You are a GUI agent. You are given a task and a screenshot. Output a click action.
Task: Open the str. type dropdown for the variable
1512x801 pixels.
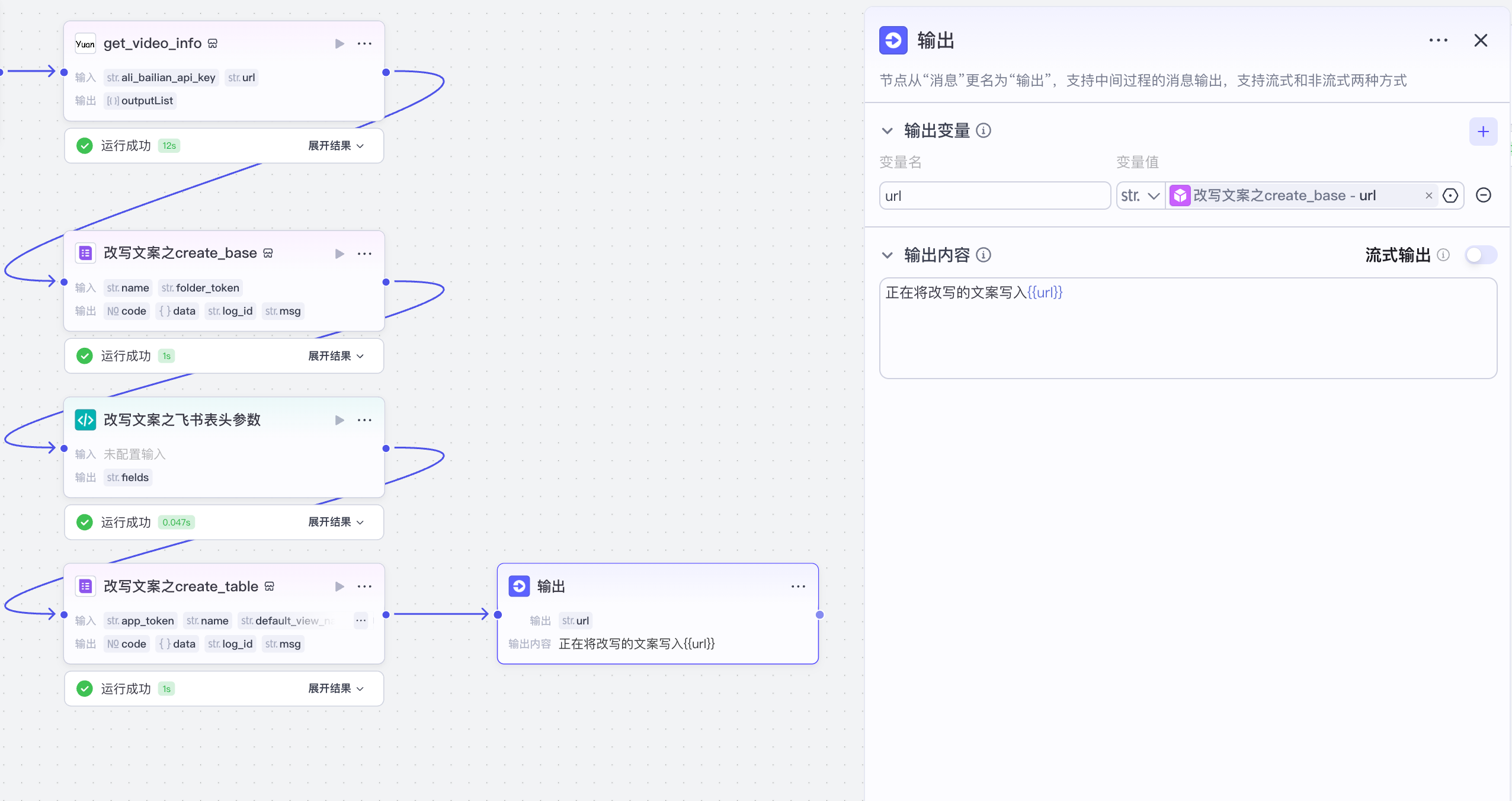[x=1139, y=195]
